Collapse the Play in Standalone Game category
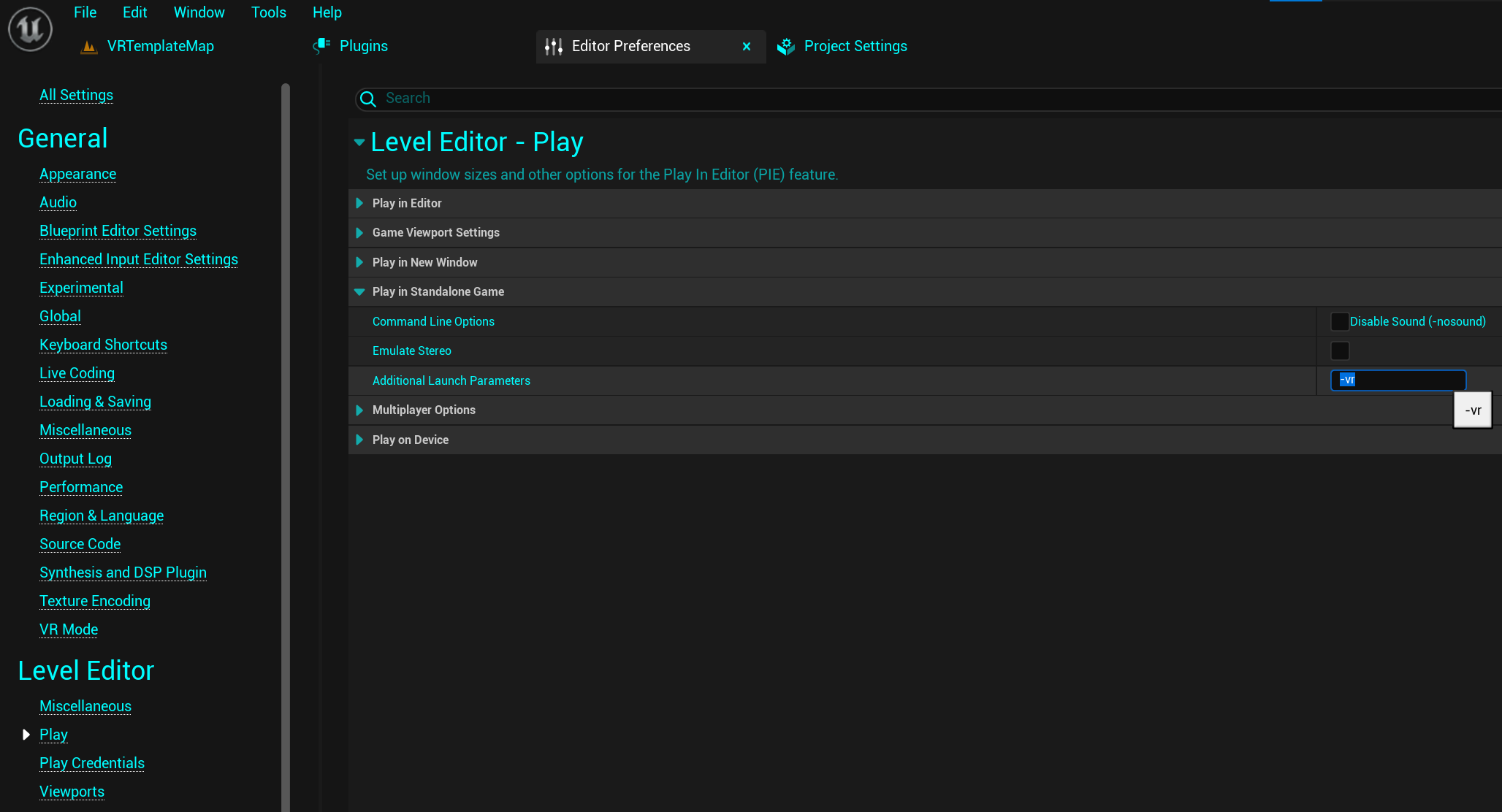The image size is (1502, 812). pyautogui.click(x=359, y=291)
